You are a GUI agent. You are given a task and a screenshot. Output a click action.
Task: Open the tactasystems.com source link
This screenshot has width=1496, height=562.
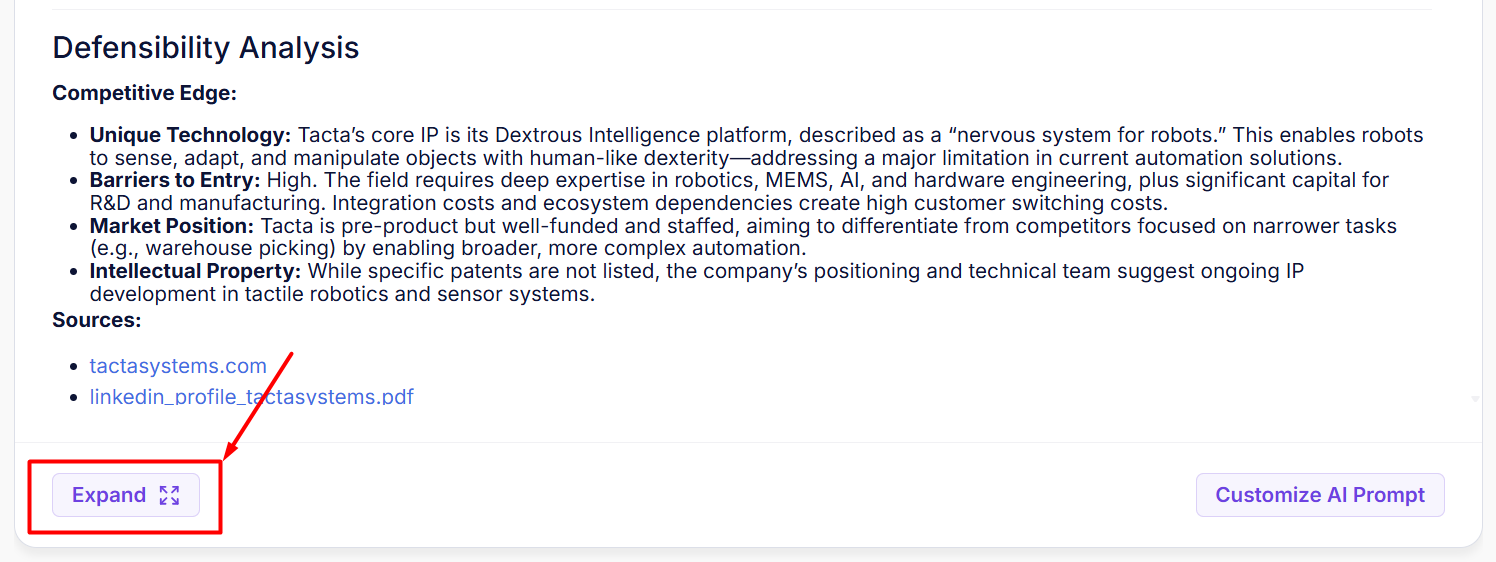click(178, 366)
